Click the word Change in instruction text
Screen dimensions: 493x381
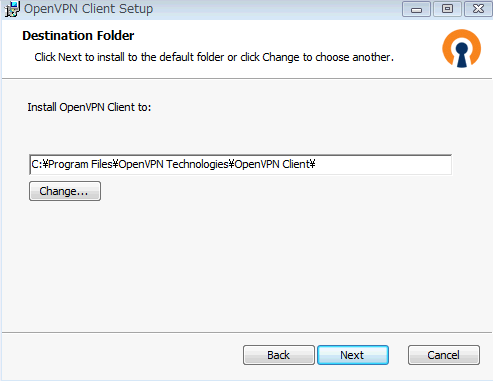[281, 57]
